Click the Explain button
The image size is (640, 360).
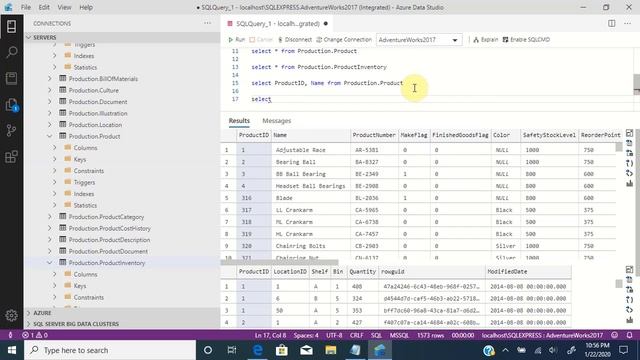pyautogui.click(x=486, y=40)
